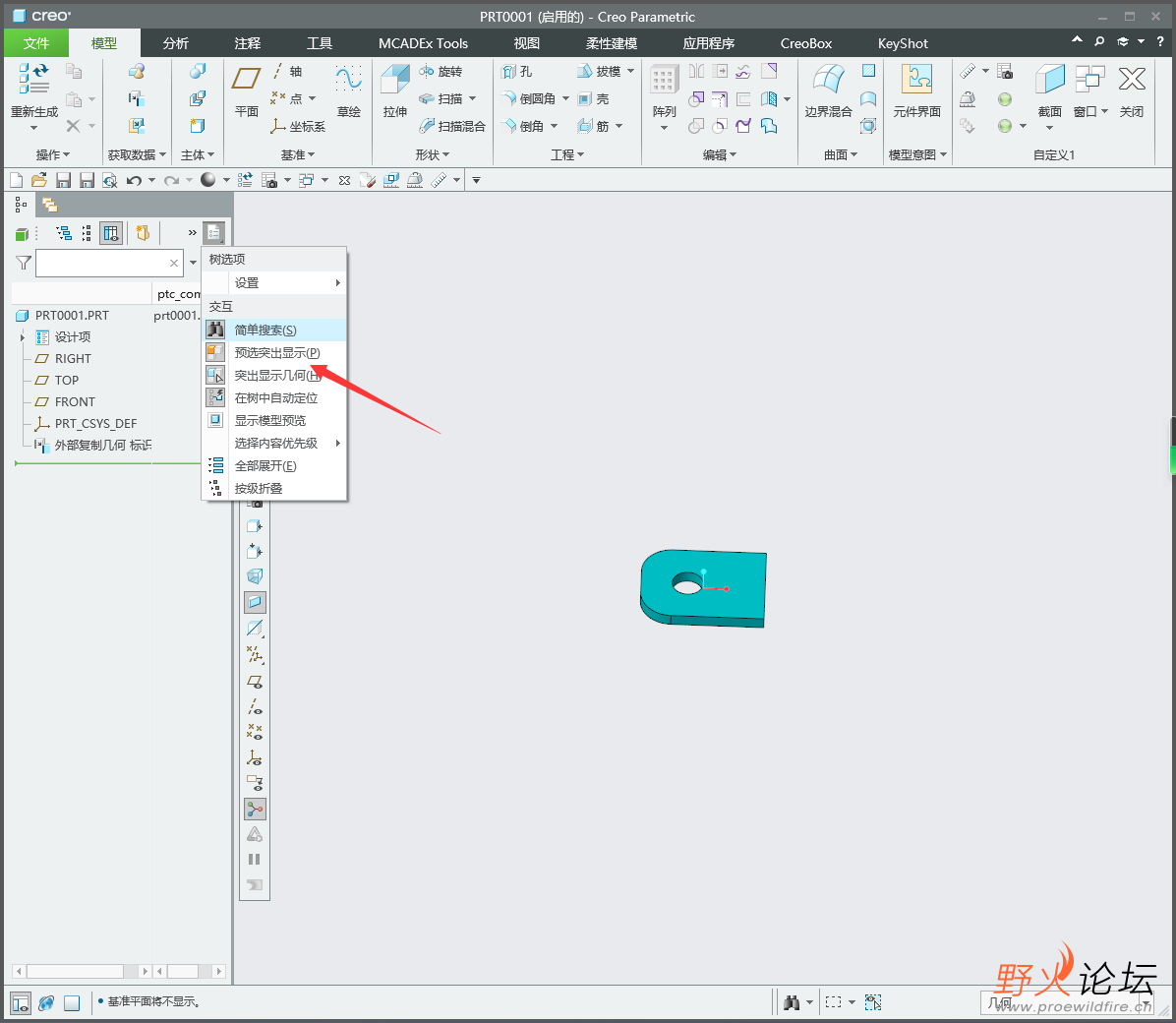Click the Hole (孔) tool
Image resolution: width=1176 pixels, height=1023 pixels.
517,71
